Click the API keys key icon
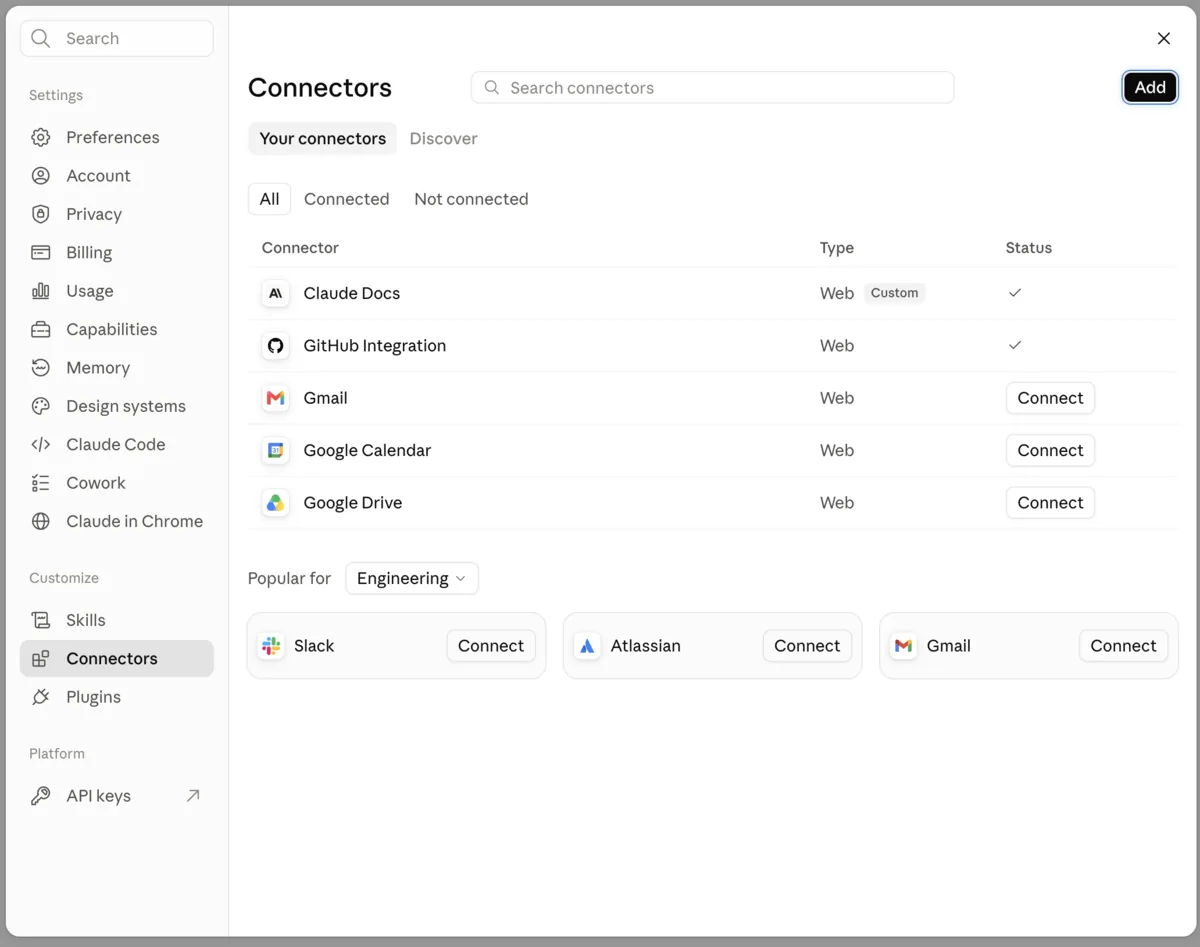 [x=41, y=796]
